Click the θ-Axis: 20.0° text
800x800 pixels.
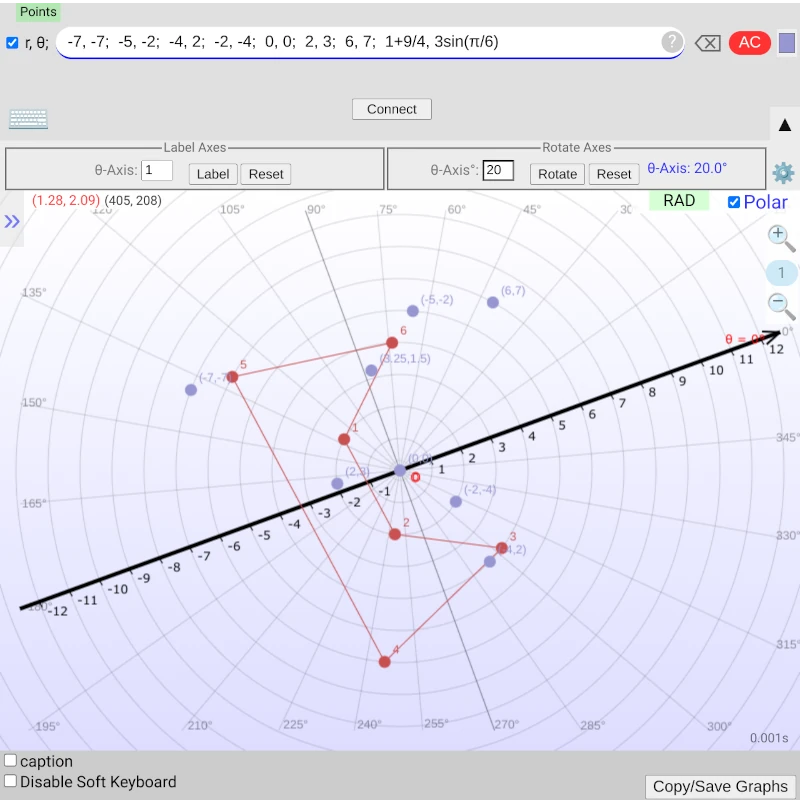click(x=687, y=168)
